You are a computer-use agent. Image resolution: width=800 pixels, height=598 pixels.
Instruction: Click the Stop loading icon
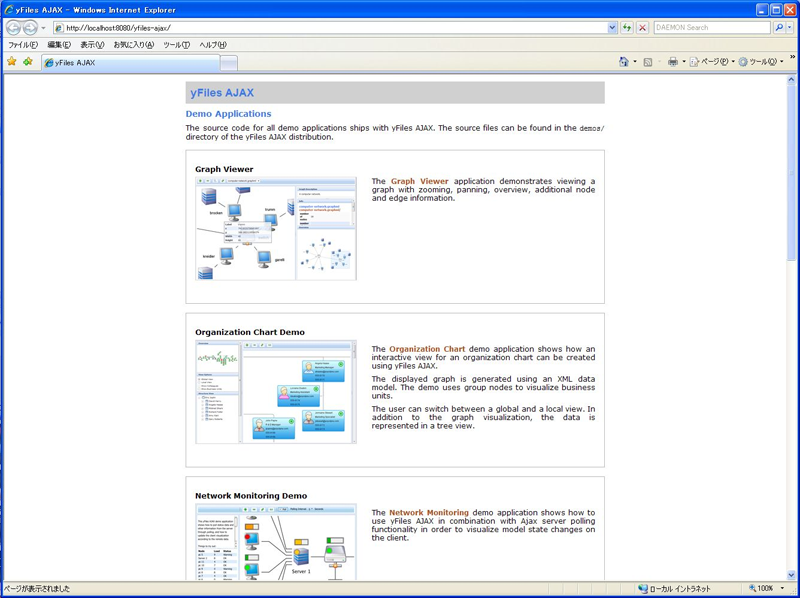pos(642,28)
